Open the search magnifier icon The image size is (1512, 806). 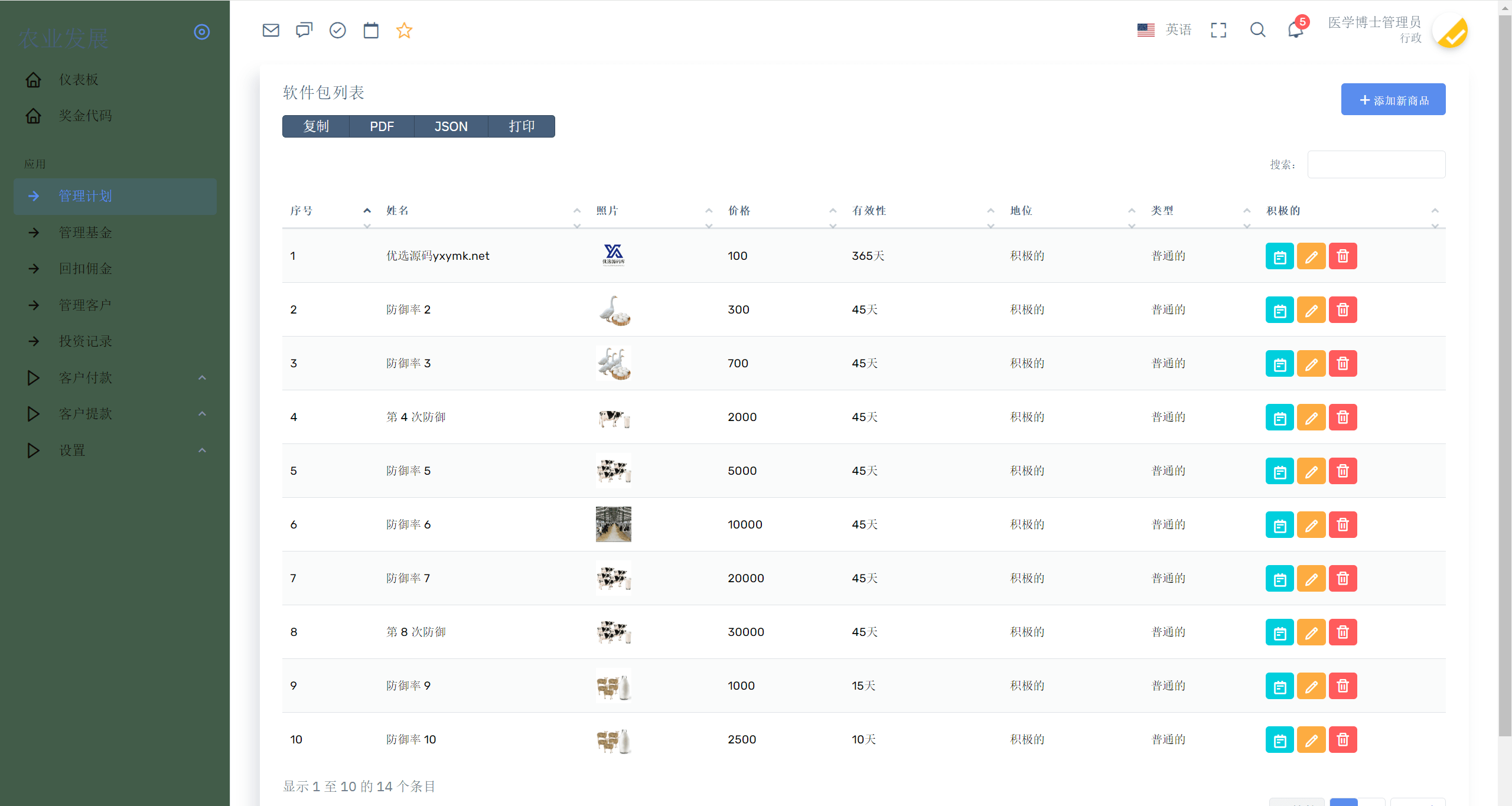[x=1257, y=30]
